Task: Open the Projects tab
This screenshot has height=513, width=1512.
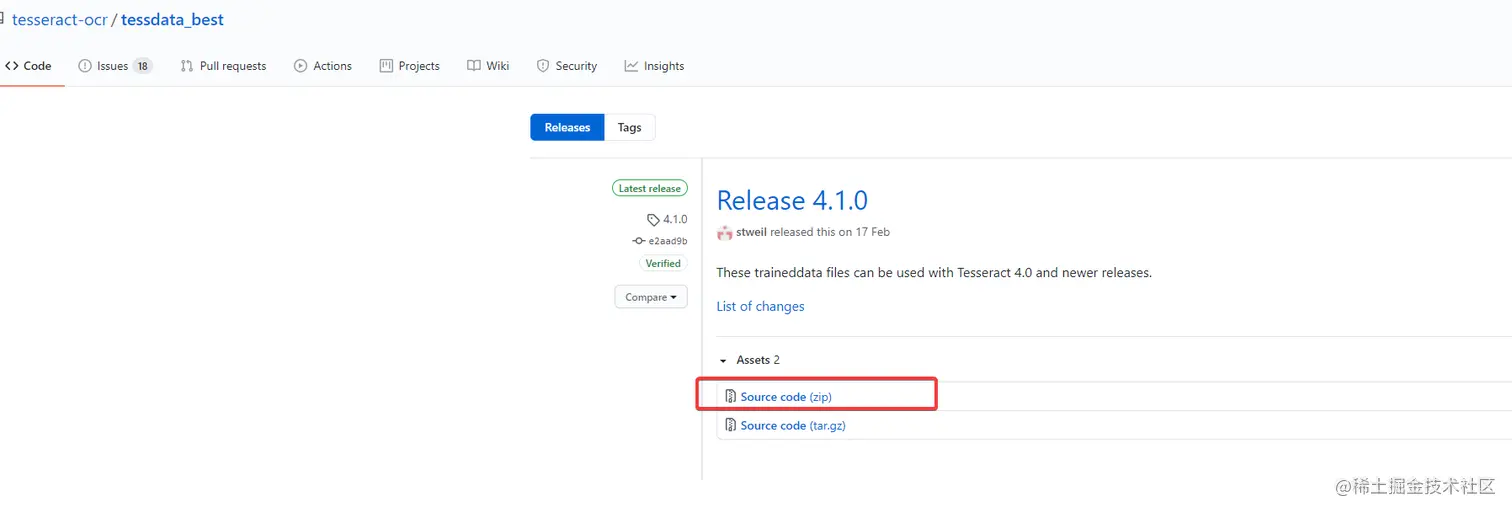Action: (410, 66)
